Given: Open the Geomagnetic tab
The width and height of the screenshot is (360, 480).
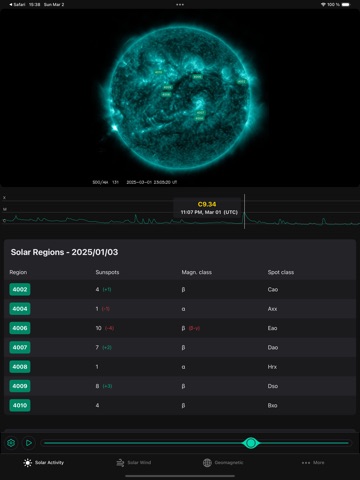Looking at the screenshot, I should click(x=223, y=463).
